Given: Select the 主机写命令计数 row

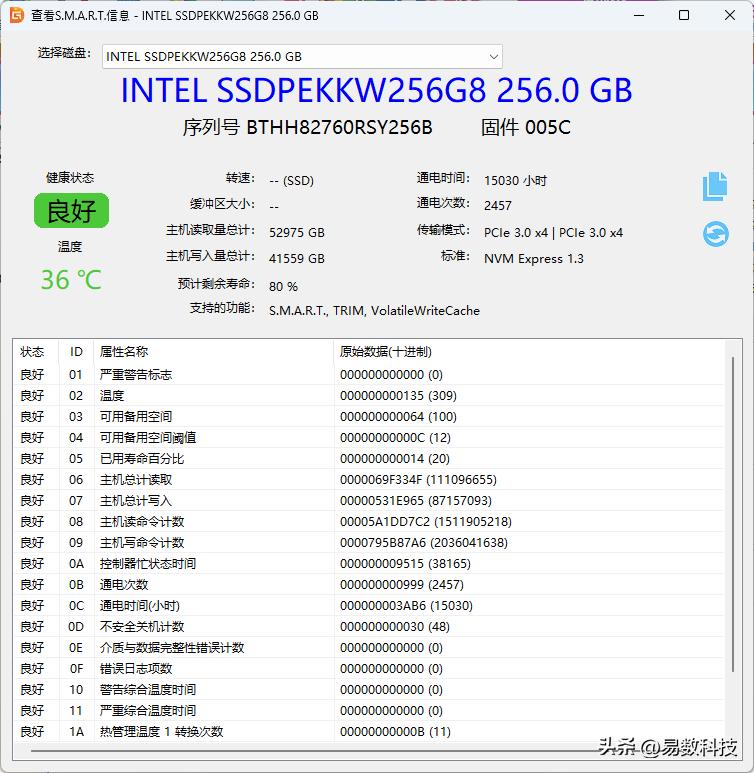Looking at the screenshot, I should tap(369, 542).
